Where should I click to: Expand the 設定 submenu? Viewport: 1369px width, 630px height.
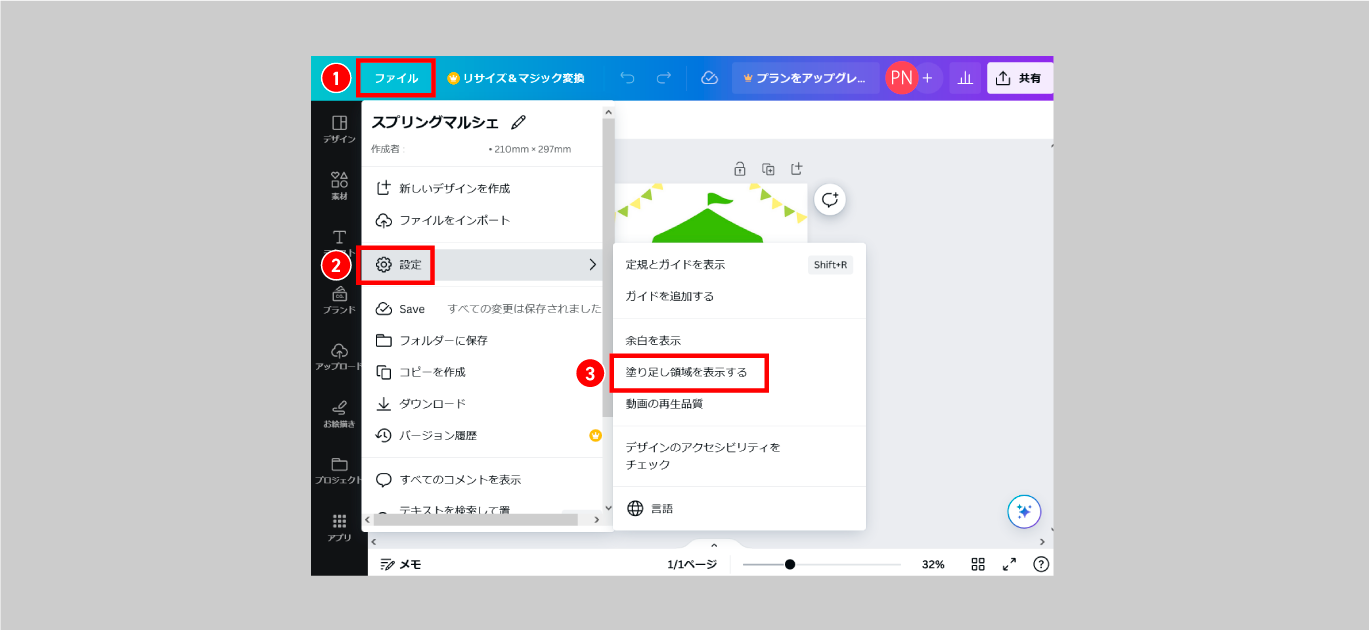point(484,265)
